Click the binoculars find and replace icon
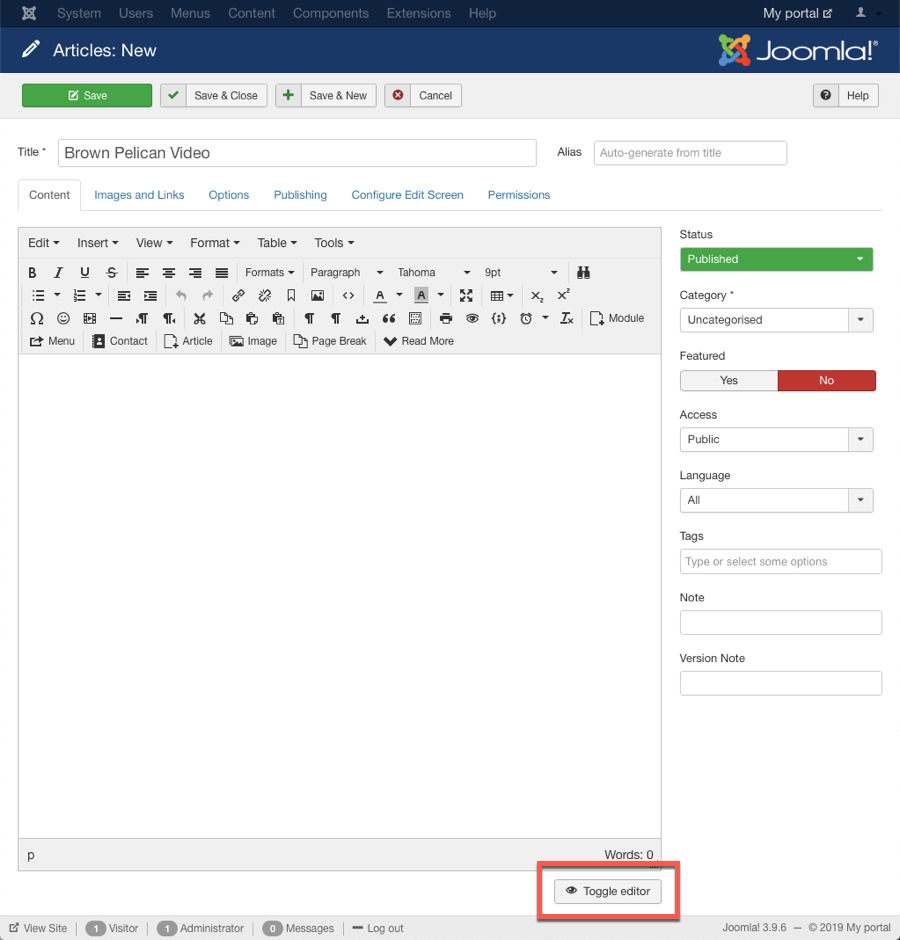 click(584, 272)
